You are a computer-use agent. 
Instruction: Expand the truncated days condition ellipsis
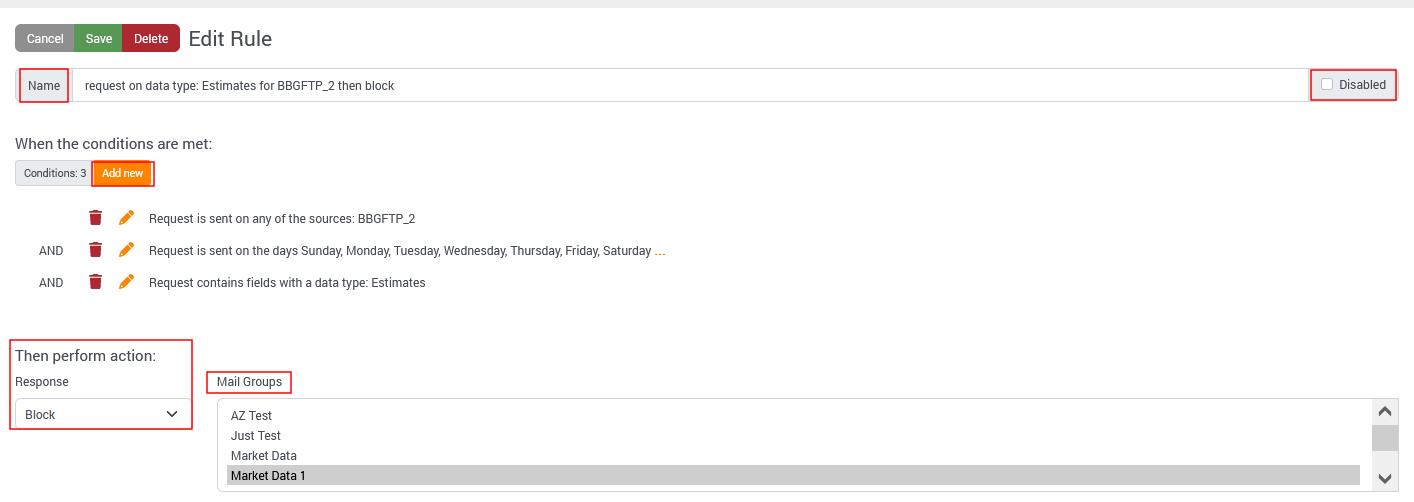(660, 251)
